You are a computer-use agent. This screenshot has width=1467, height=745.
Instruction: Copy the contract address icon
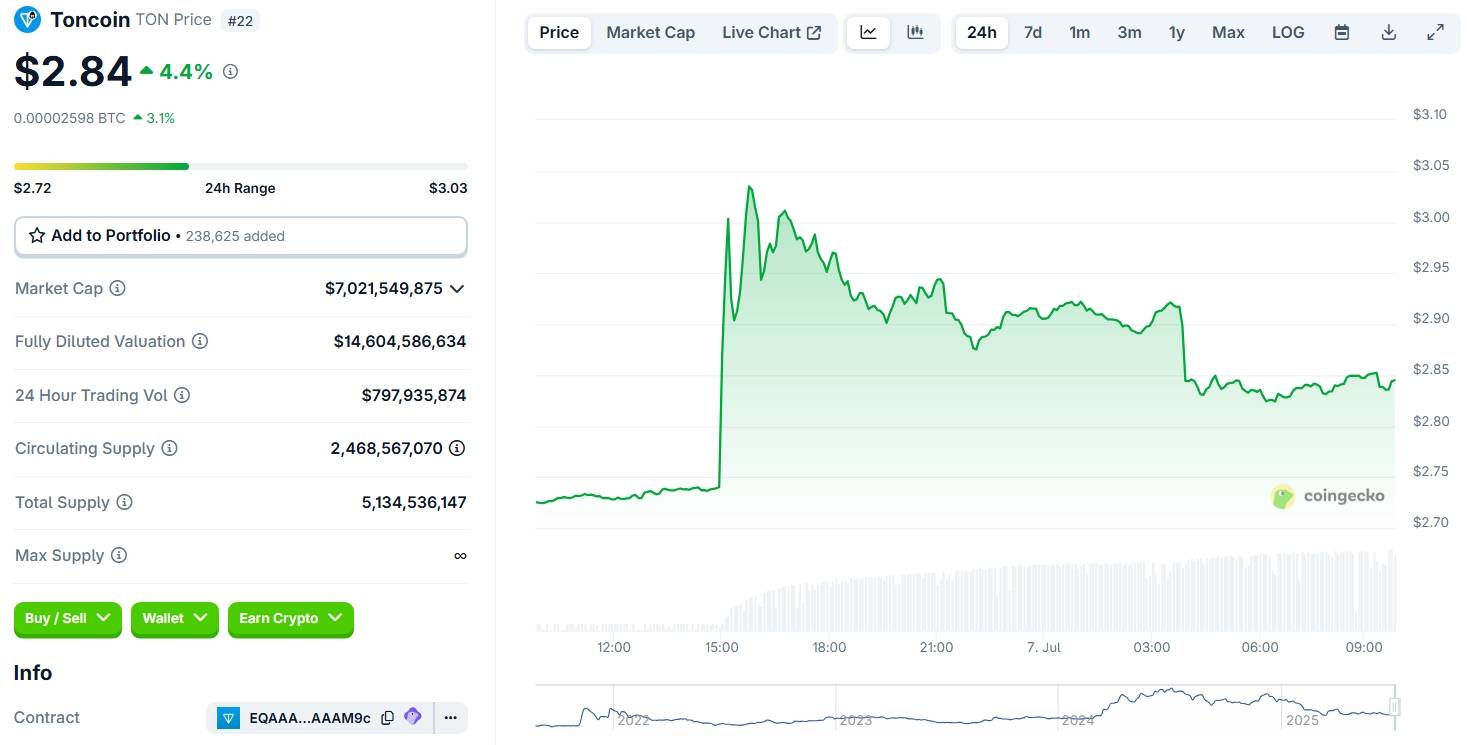click(x=387, y=718)
